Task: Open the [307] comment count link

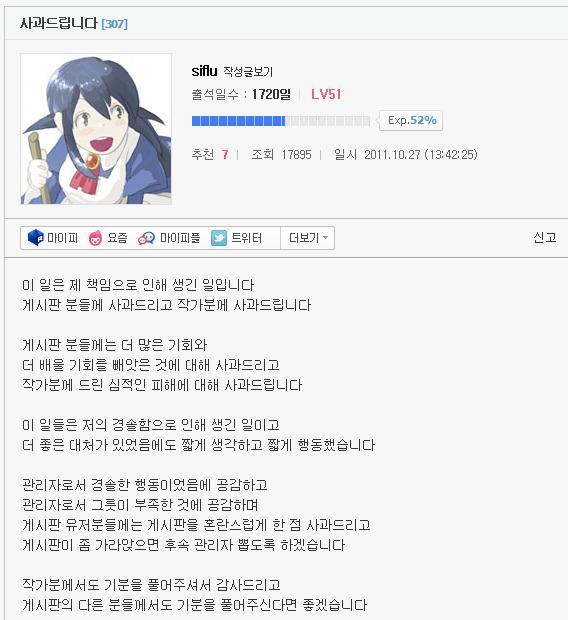Action: [114, 24]
